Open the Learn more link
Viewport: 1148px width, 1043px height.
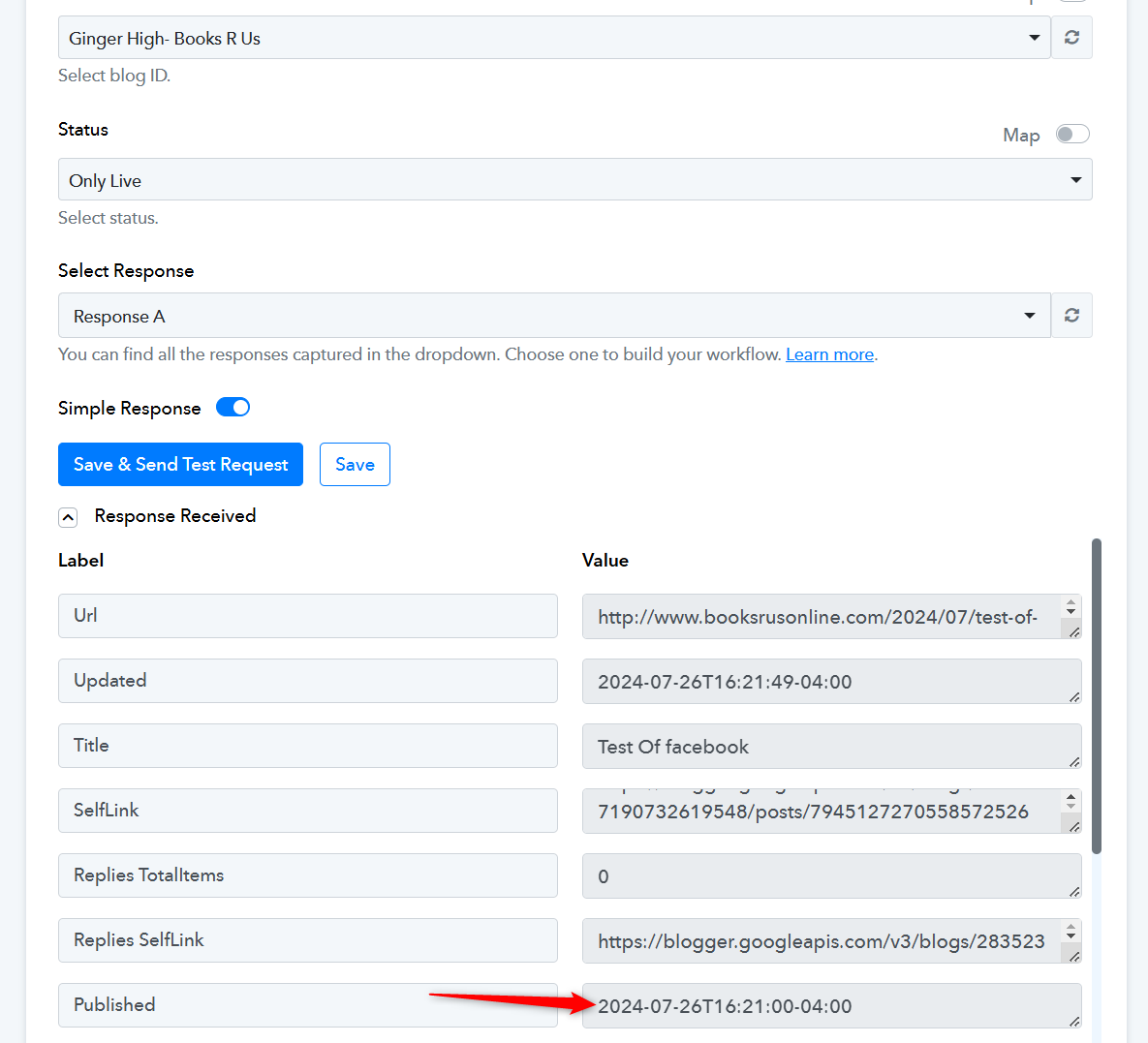(829, 354)
